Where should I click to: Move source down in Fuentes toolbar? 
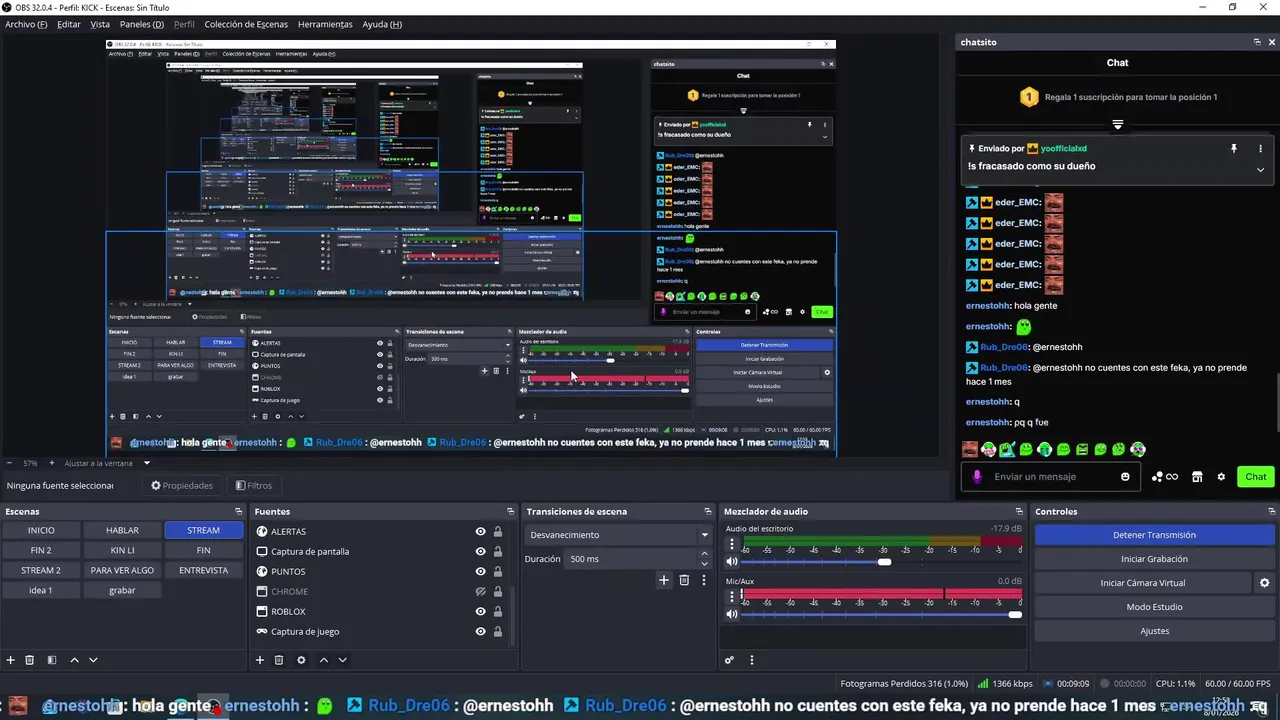[x=342, y=660]
